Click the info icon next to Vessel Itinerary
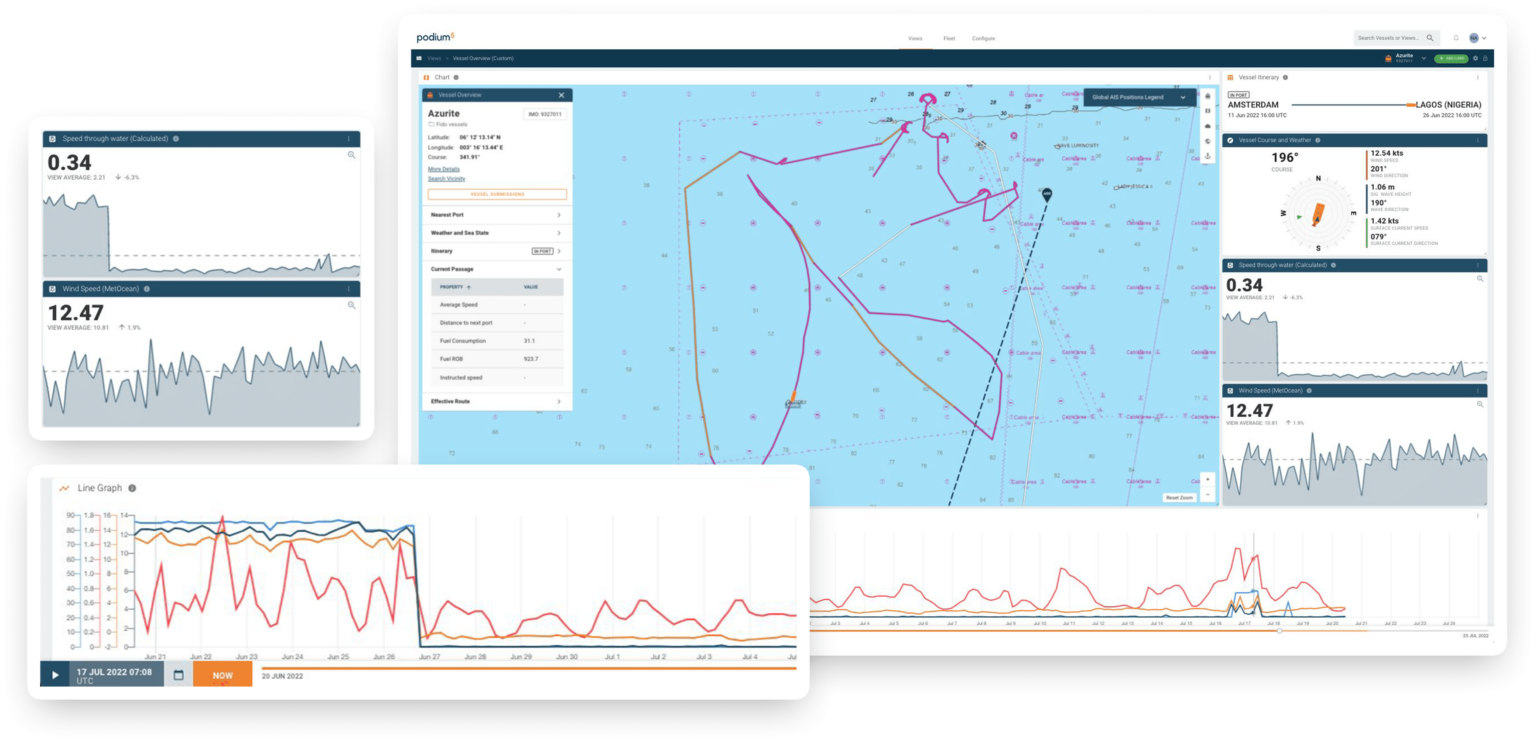This screenshot has height=742, width=1536. (x=1285, y=77)
